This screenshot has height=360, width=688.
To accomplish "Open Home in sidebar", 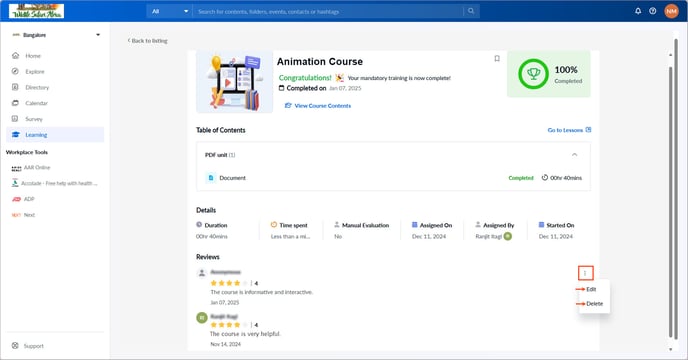I will [33, 56].
